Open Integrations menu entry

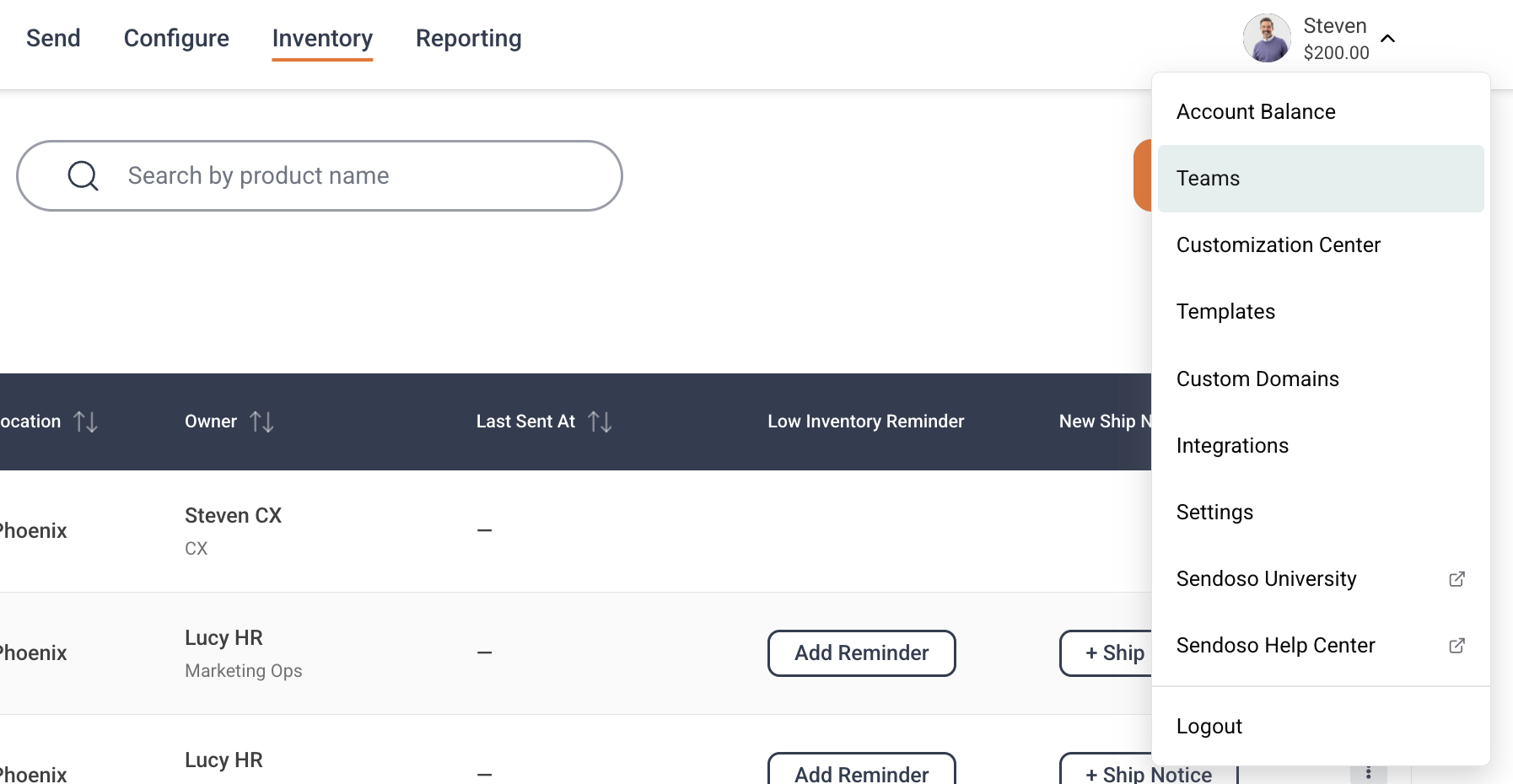(x=1321, y=445)
